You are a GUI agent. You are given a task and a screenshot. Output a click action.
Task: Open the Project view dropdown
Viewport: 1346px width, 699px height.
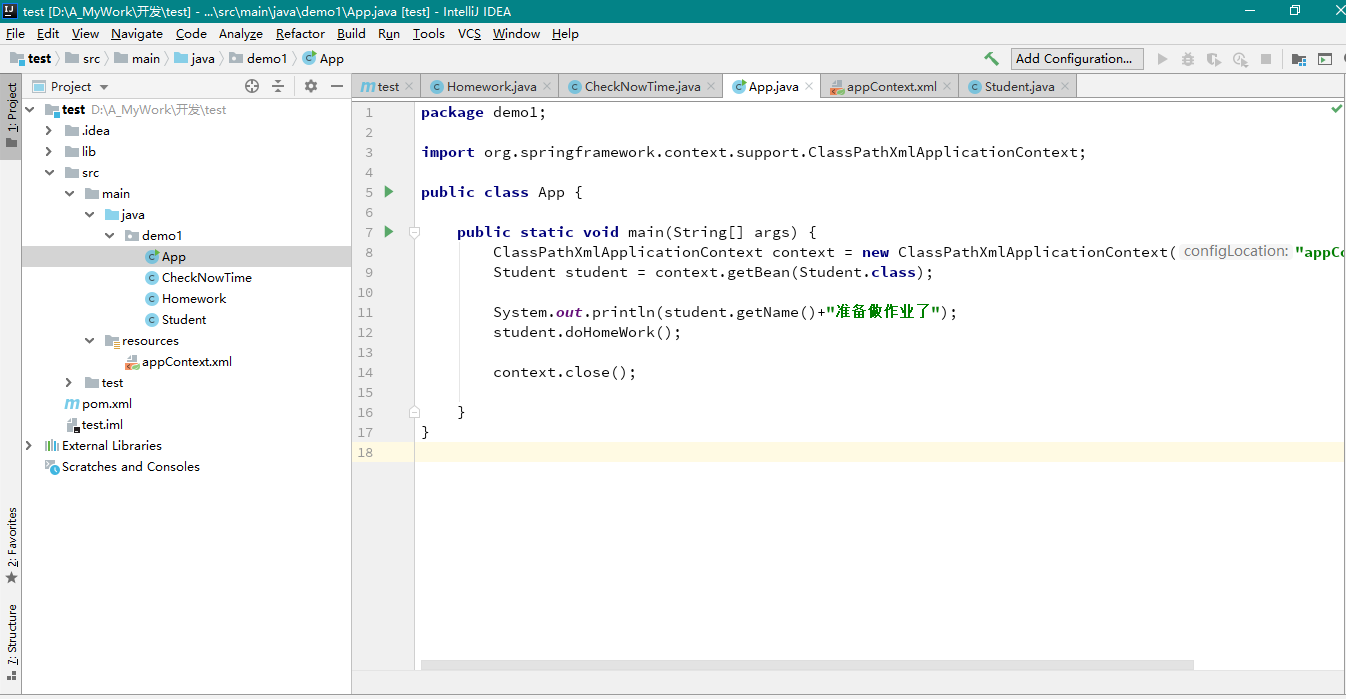click(104, 87)
